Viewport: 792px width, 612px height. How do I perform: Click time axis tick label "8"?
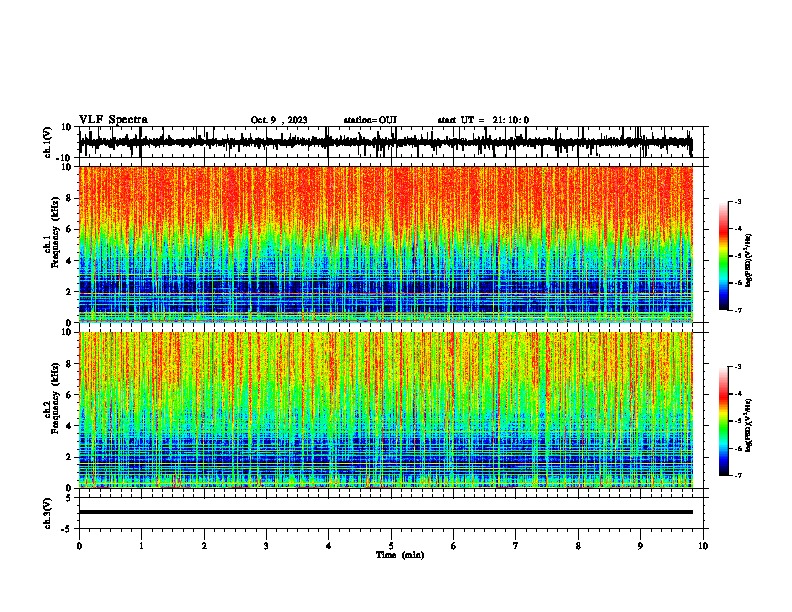578,546
